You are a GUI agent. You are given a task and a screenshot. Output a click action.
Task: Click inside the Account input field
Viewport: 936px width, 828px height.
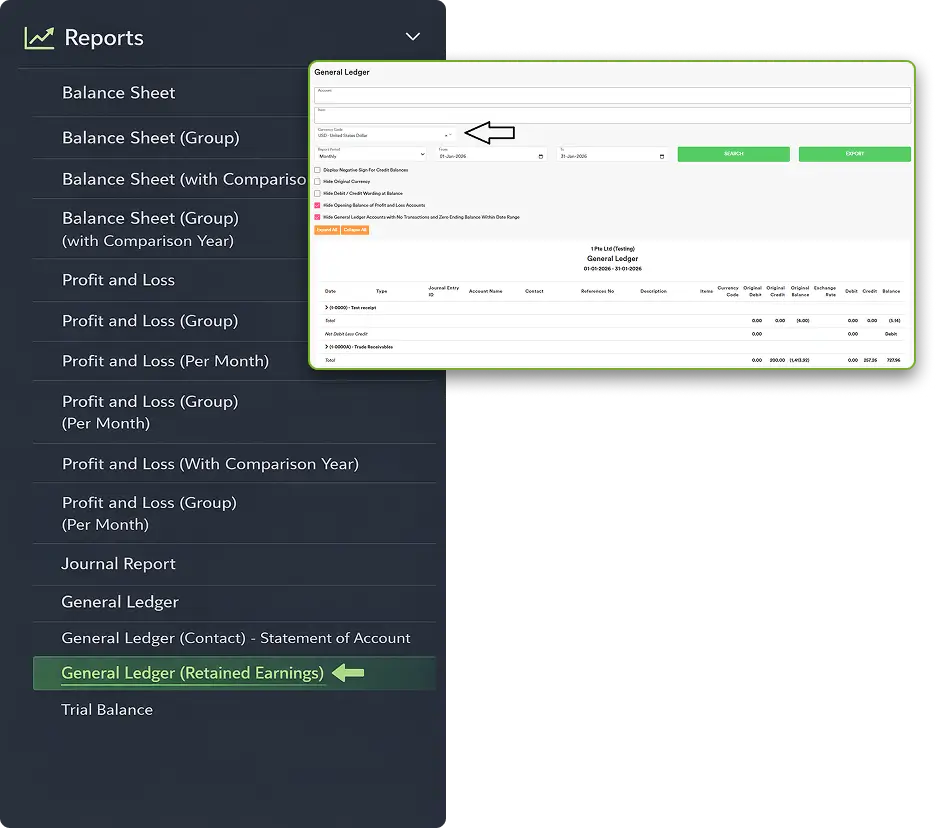(x=612, y=95)
